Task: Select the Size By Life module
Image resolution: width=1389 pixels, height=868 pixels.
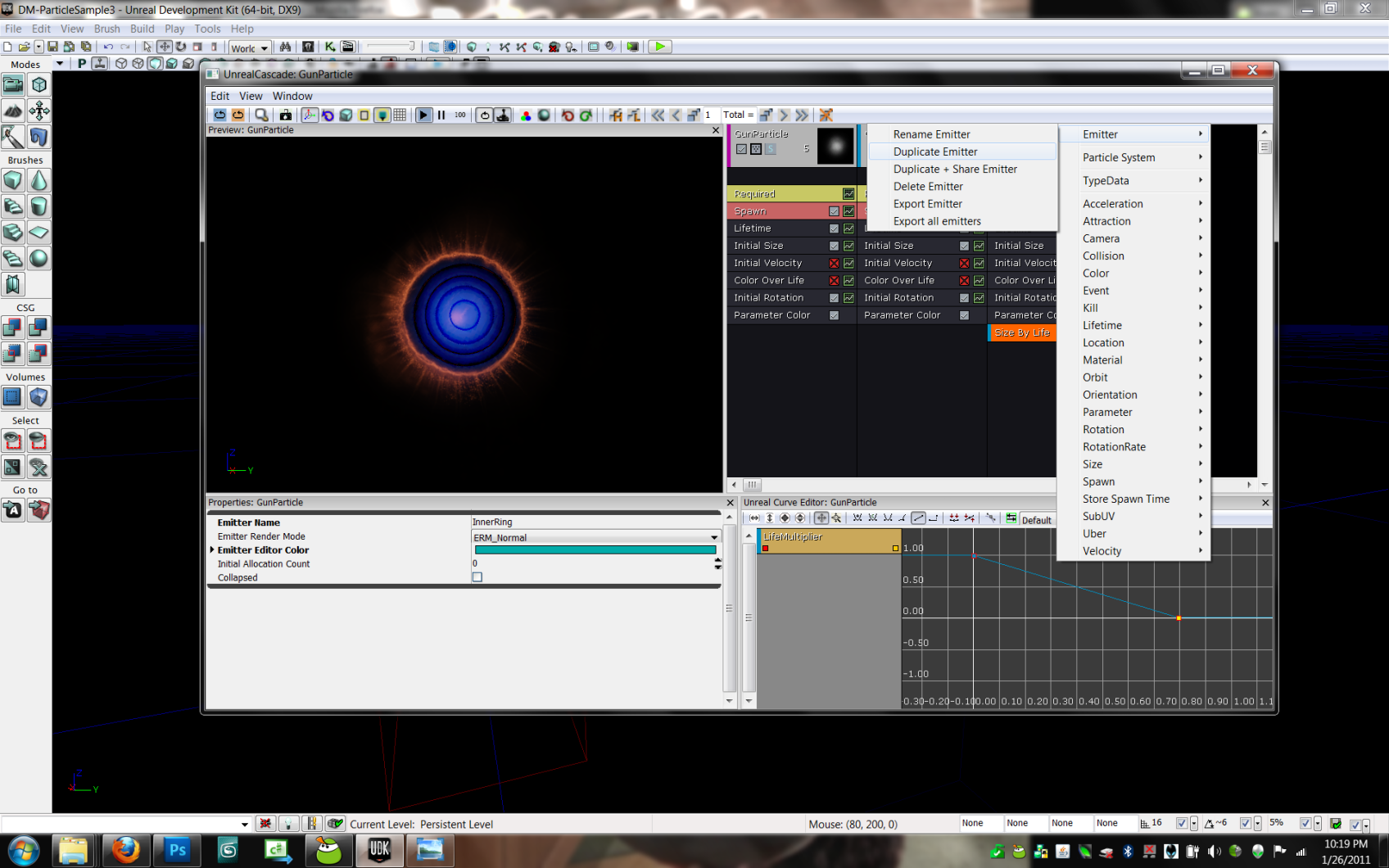Action: pyautogui.click(x=1022, y=332)
